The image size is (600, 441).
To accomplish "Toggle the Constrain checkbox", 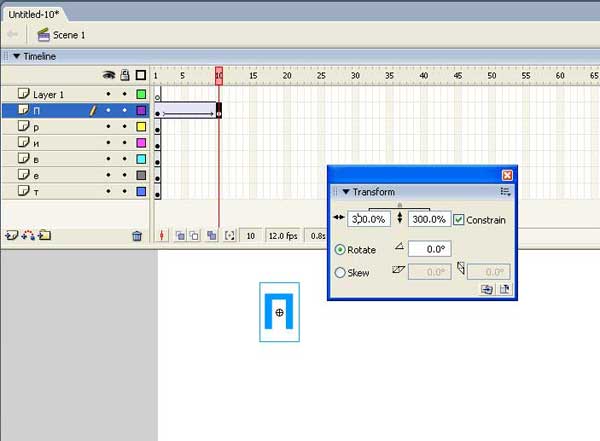I will coord(459,220).
